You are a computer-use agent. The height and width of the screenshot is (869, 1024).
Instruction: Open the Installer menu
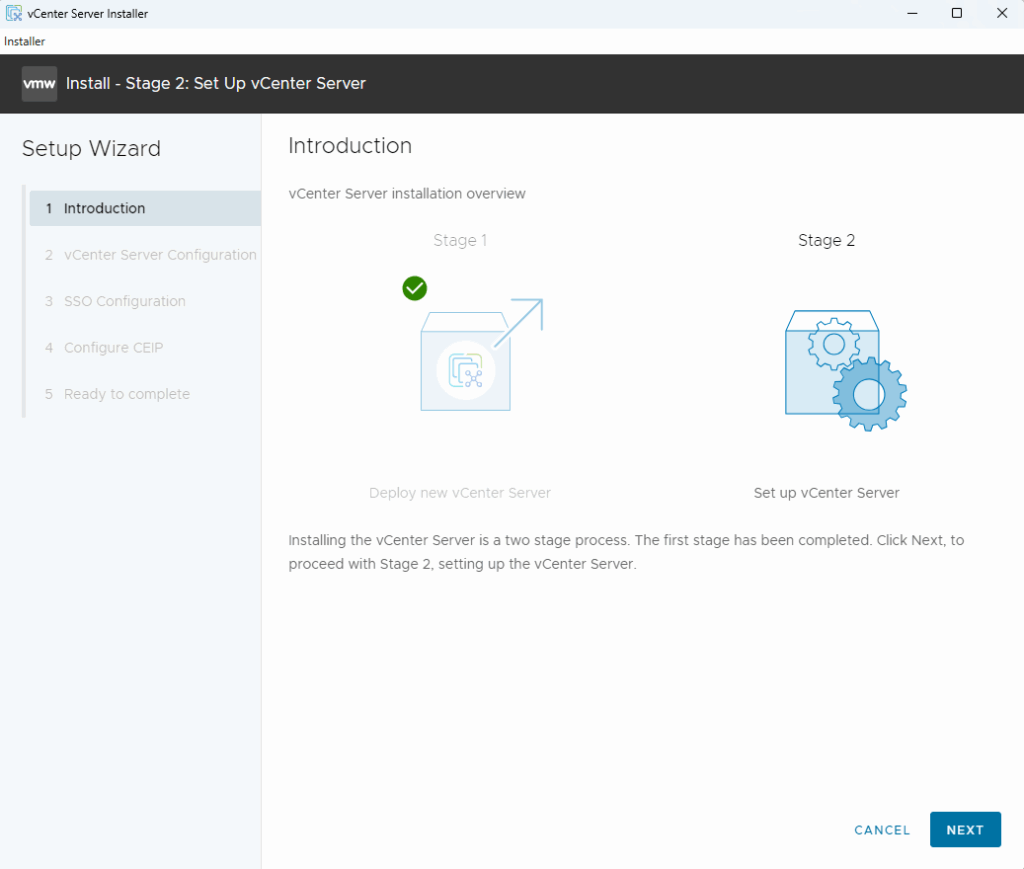(25, 41)
